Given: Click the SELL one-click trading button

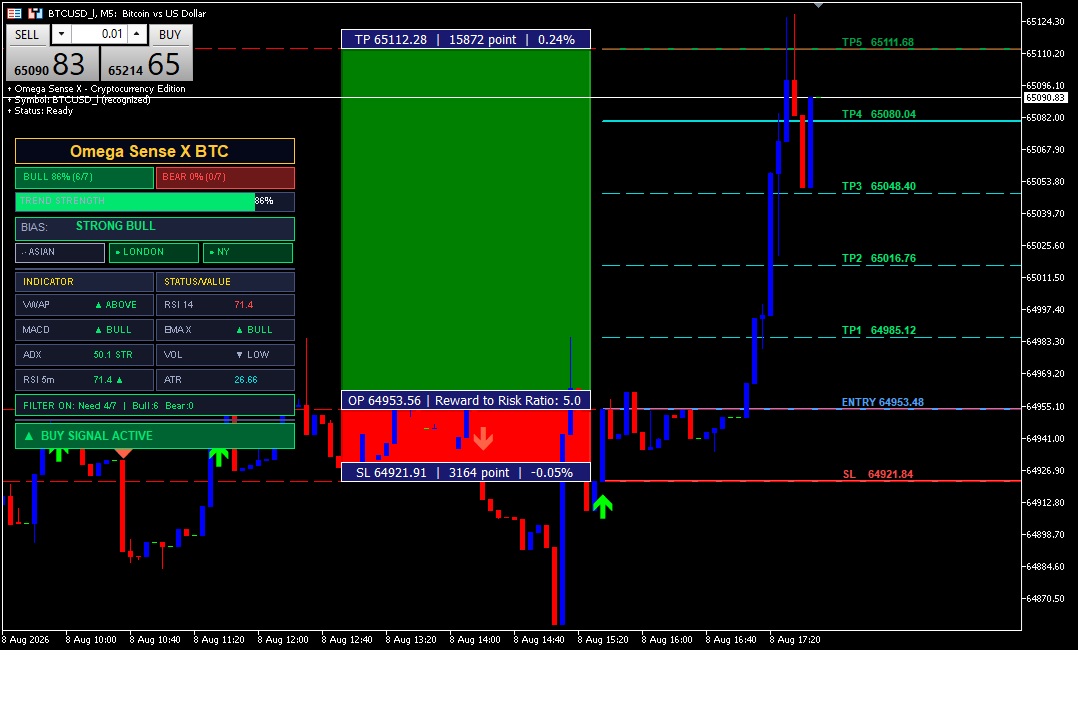Looking at the screenshot, I should tap(28, 34).
